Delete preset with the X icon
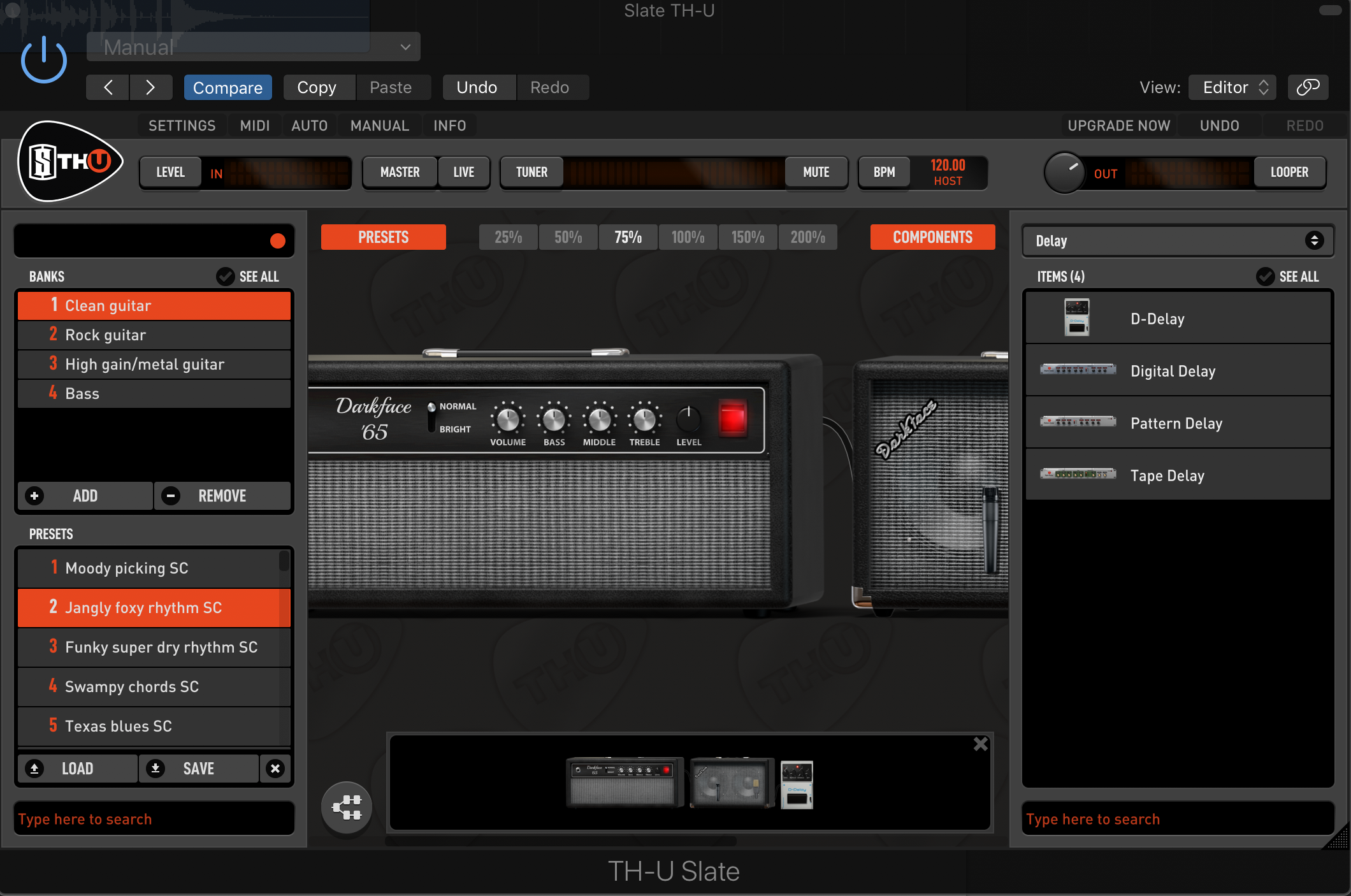1351x896 pixels. point(275,769)
